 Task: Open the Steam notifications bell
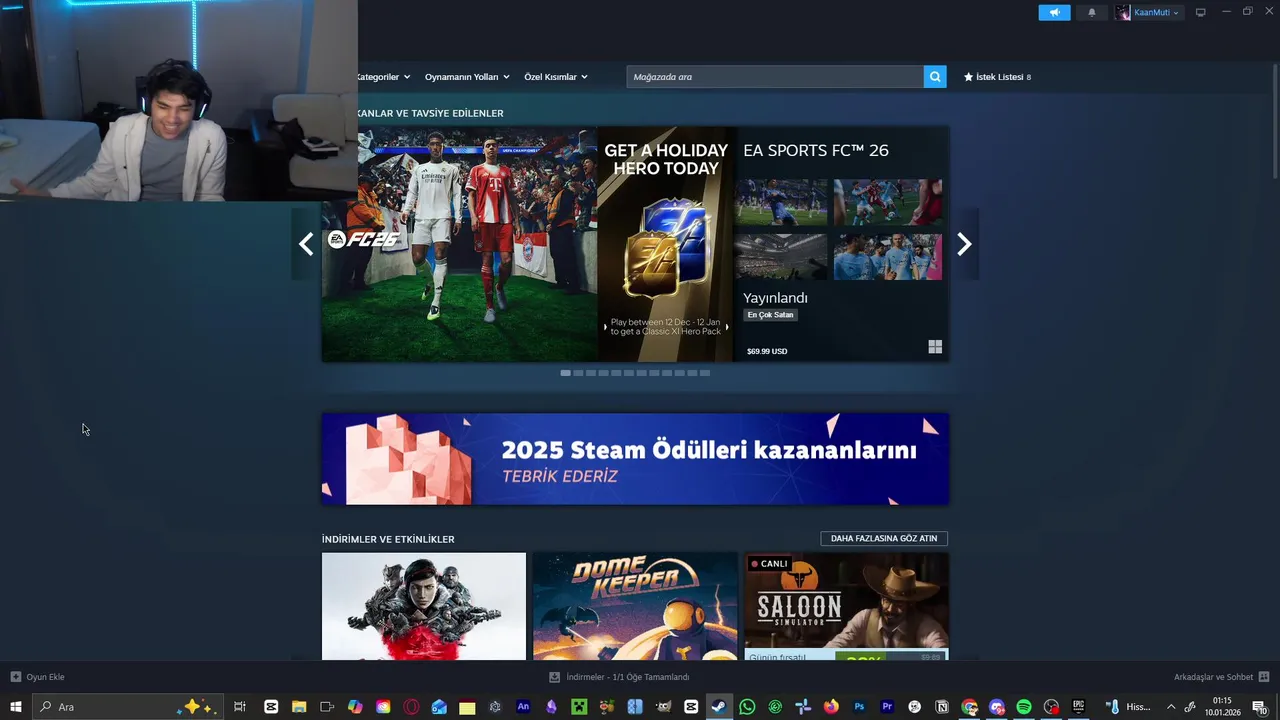pyautogui.click(x=1091, y=12)
